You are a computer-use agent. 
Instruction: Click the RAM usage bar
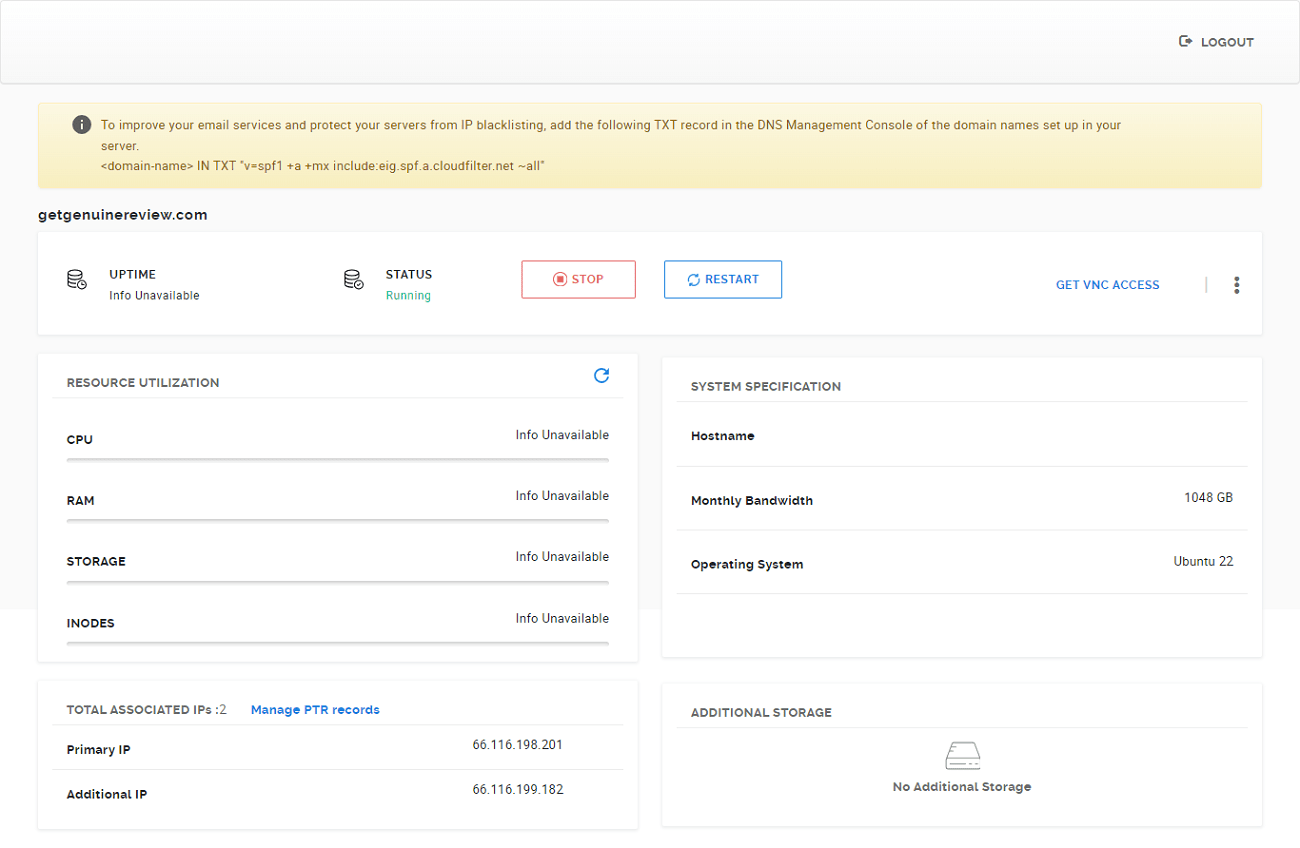click(338, 521)
